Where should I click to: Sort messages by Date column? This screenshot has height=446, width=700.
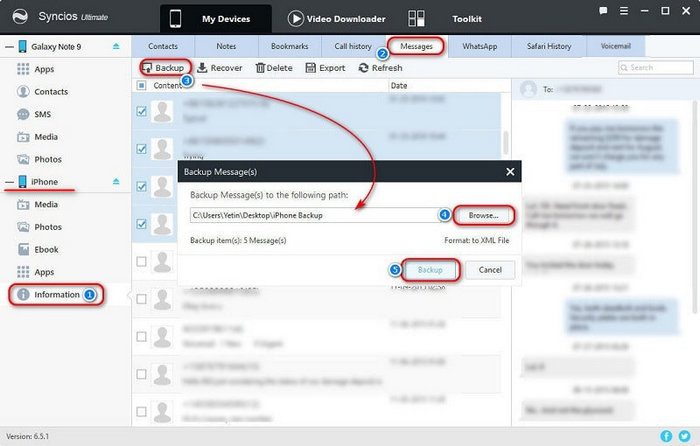click(399, 85)
